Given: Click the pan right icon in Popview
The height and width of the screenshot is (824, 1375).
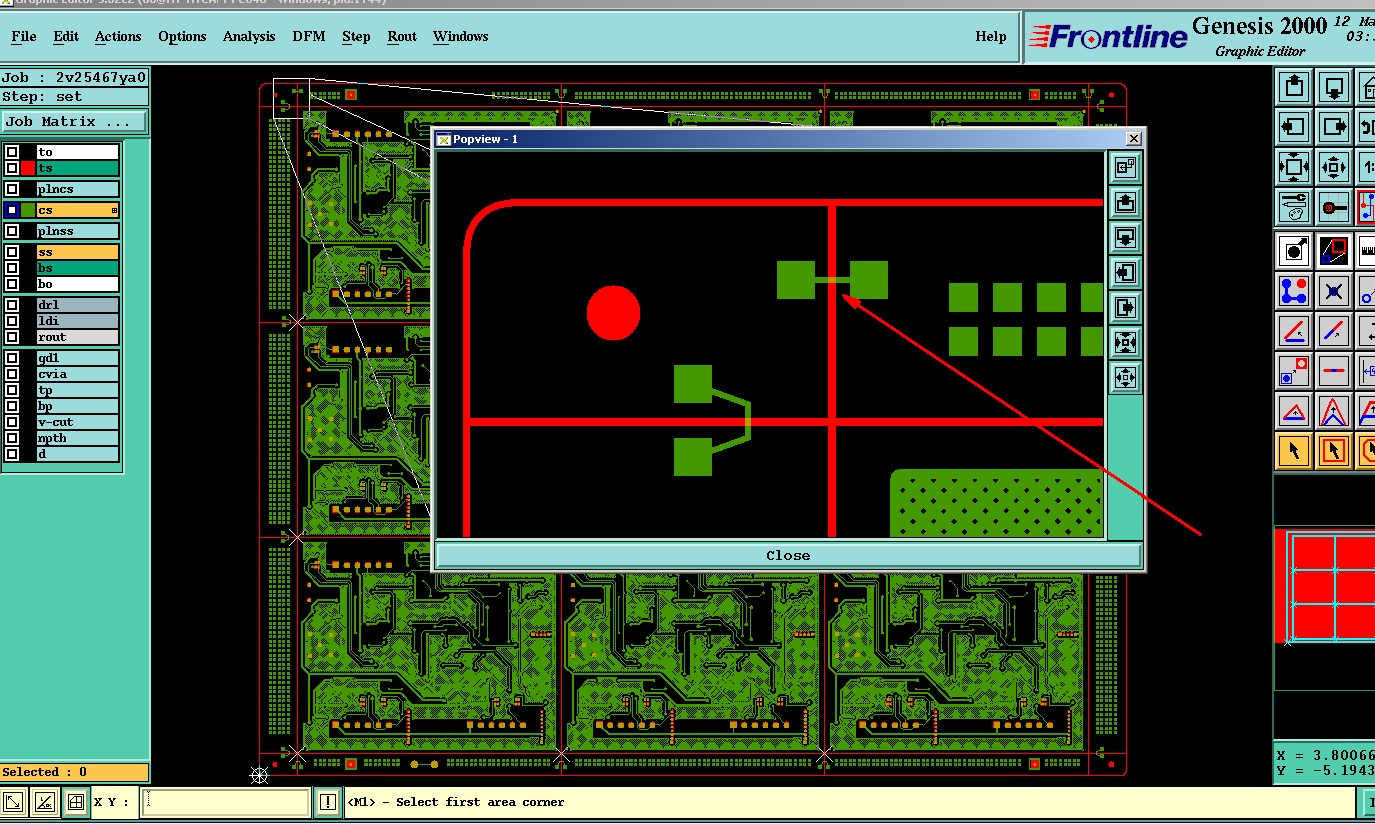Looking at the screenshot, I should tap(1125, 308).
